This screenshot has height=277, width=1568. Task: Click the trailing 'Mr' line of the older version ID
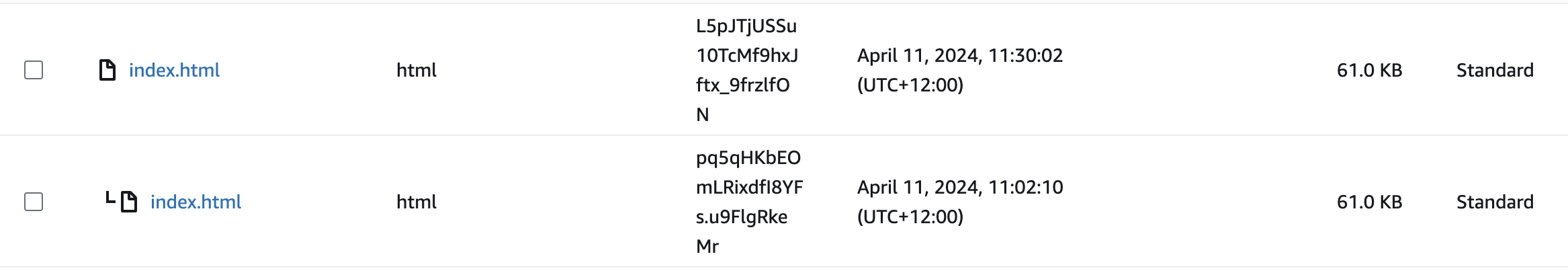point(707,246)
